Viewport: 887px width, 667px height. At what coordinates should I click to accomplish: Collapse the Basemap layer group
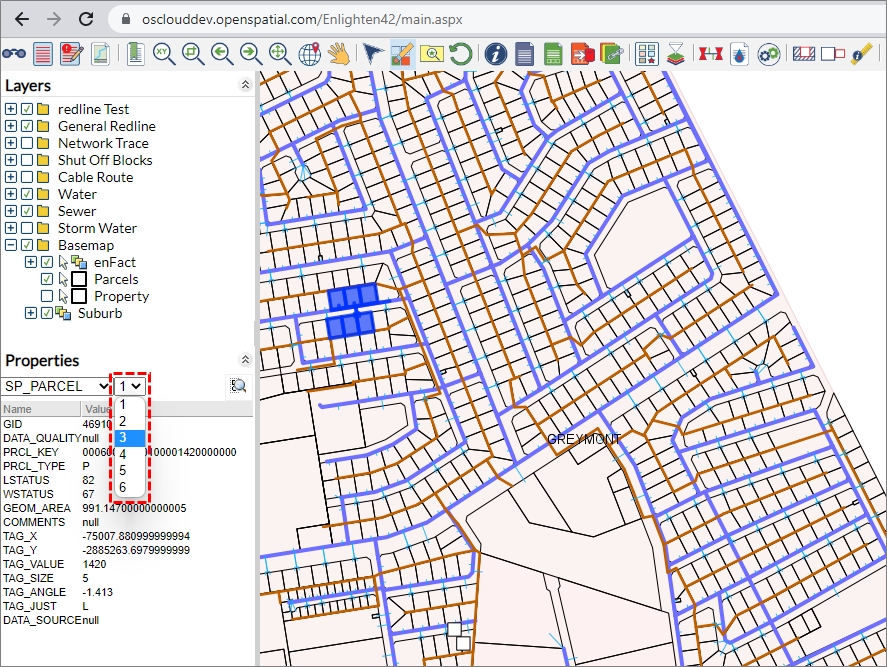pyautogui.click(x=11, y=245)
